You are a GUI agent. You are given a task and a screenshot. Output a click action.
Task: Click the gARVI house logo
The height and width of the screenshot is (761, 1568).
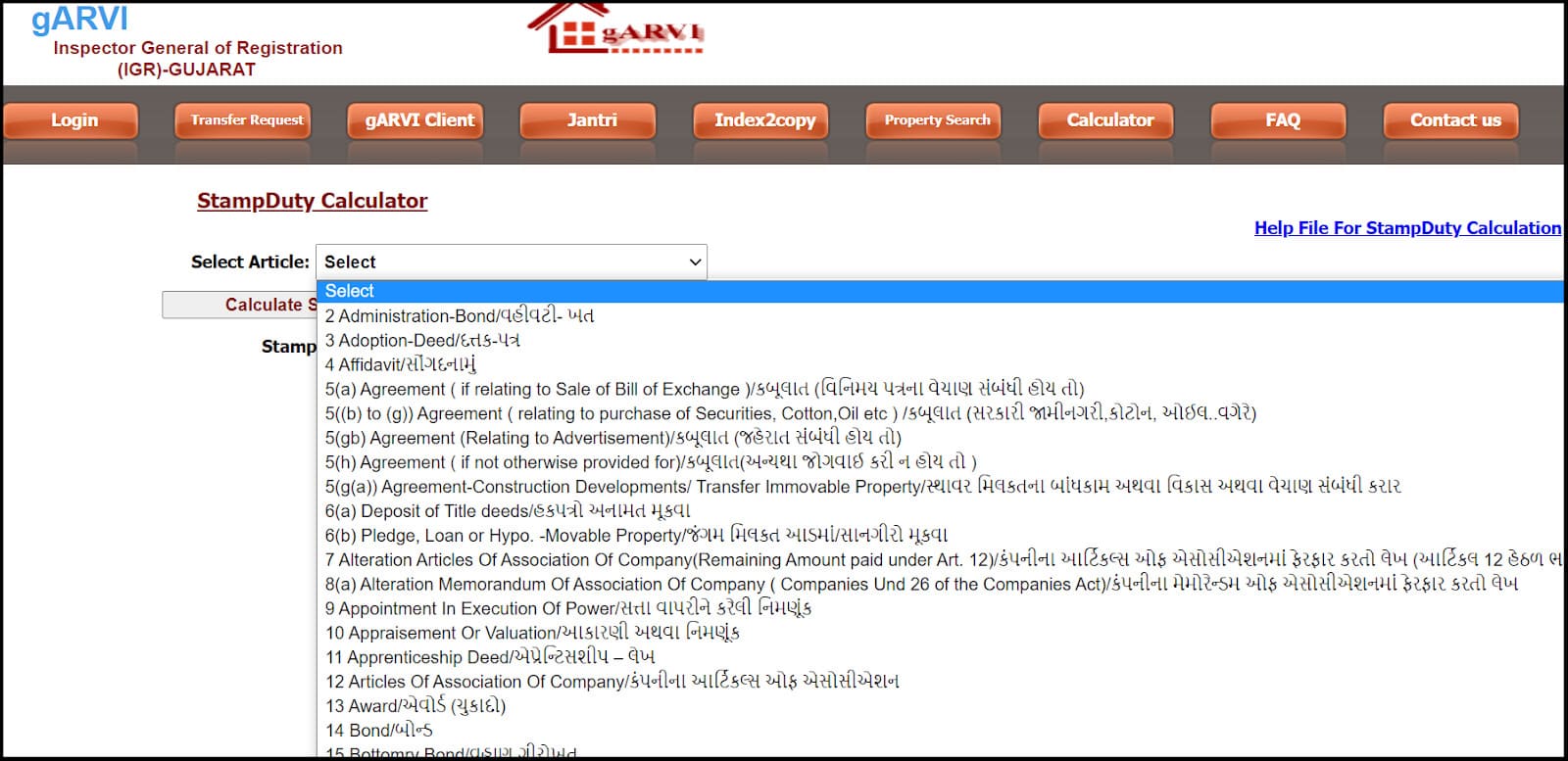tap(615, 29)
